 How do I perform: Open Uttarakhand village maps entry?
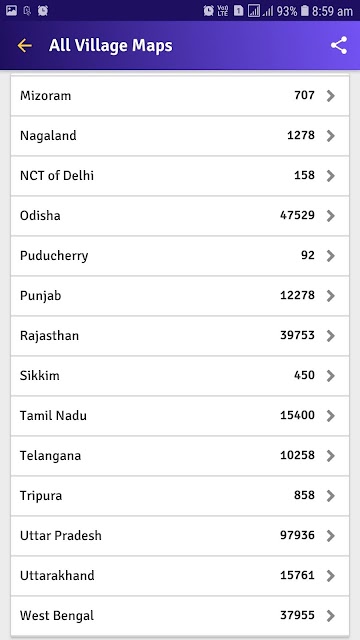point(180,576)
